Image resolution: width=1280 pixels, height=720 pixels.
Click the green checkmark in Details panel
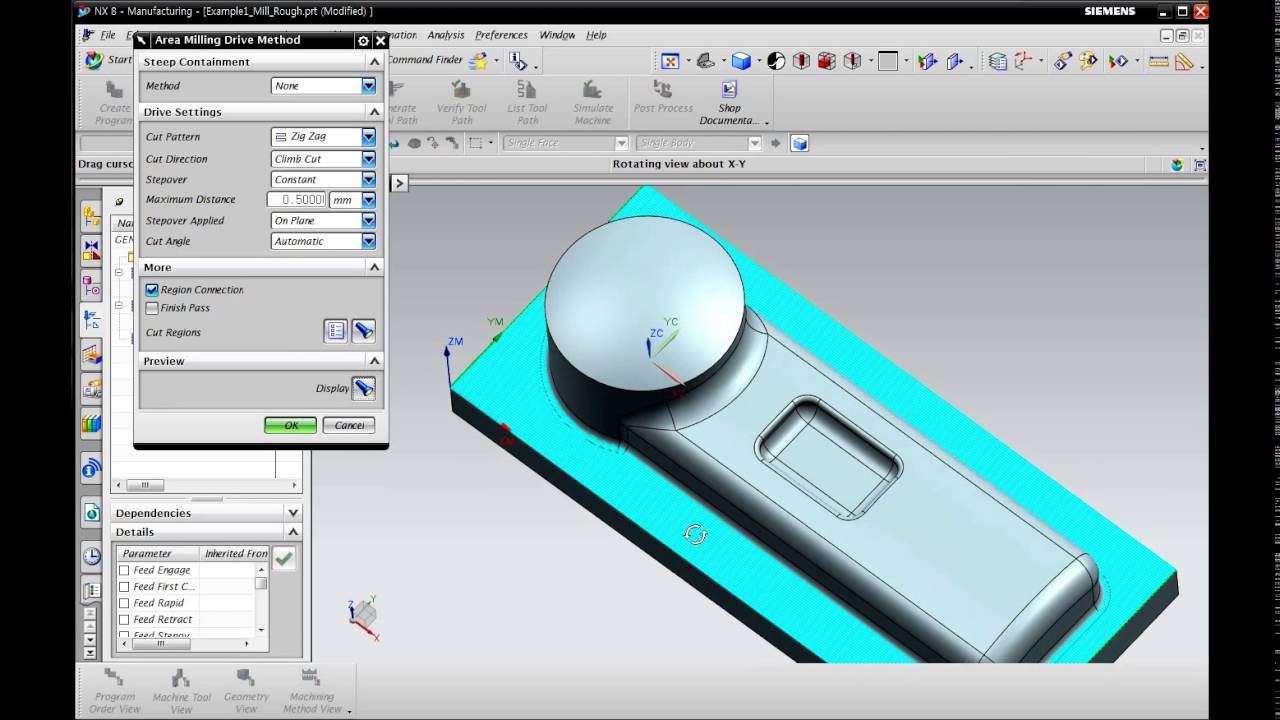point(284,558)
